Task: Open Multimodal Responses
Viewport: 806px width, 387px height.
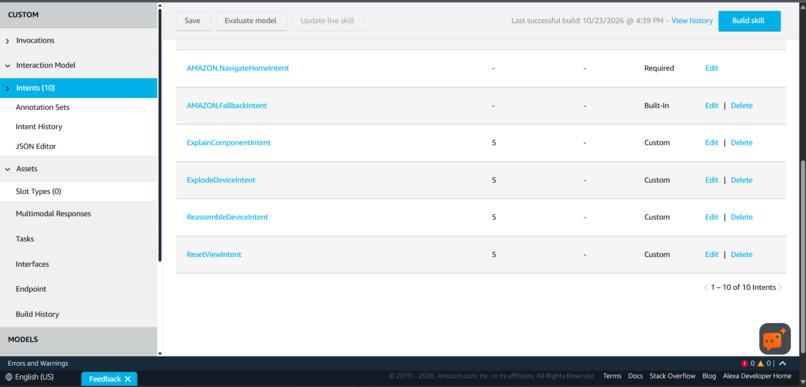Action: coord(53,214)
